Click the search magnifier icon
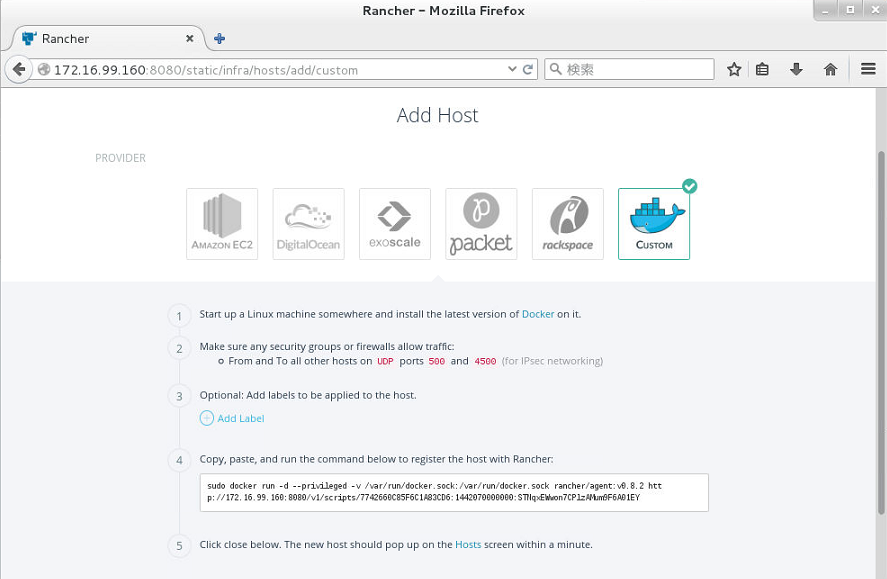This screenshot has width=887, height=579. coord(556,69)
